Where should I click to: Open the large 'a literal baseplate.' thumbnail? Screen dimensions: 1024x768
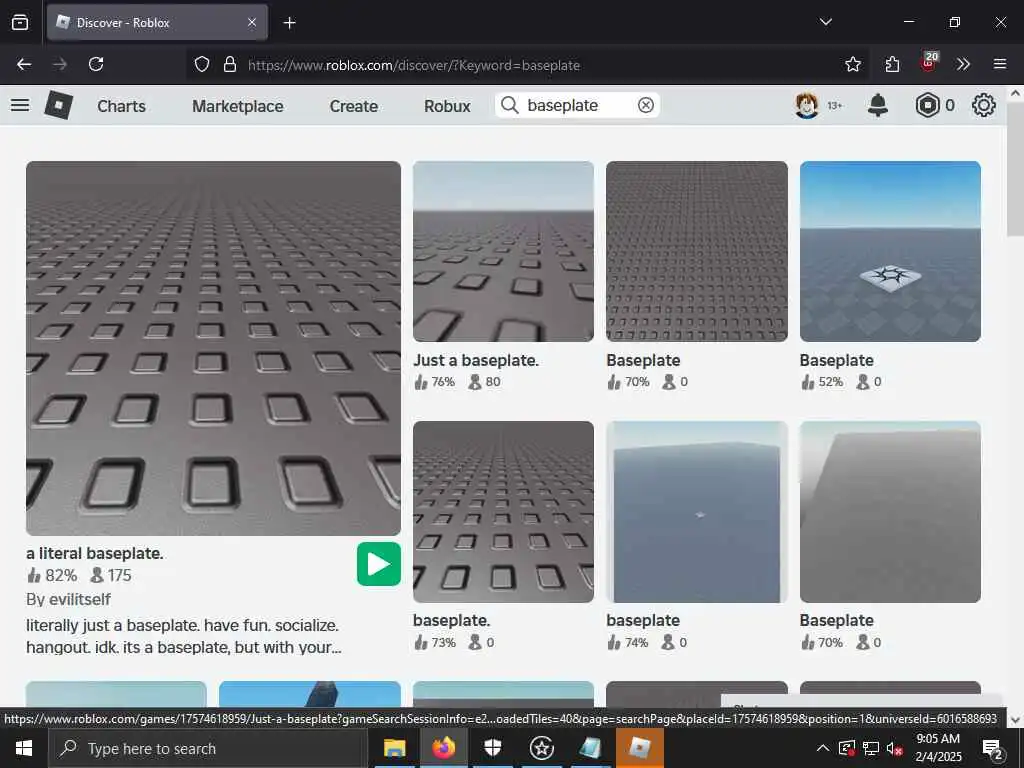click(x=214, y=348)
